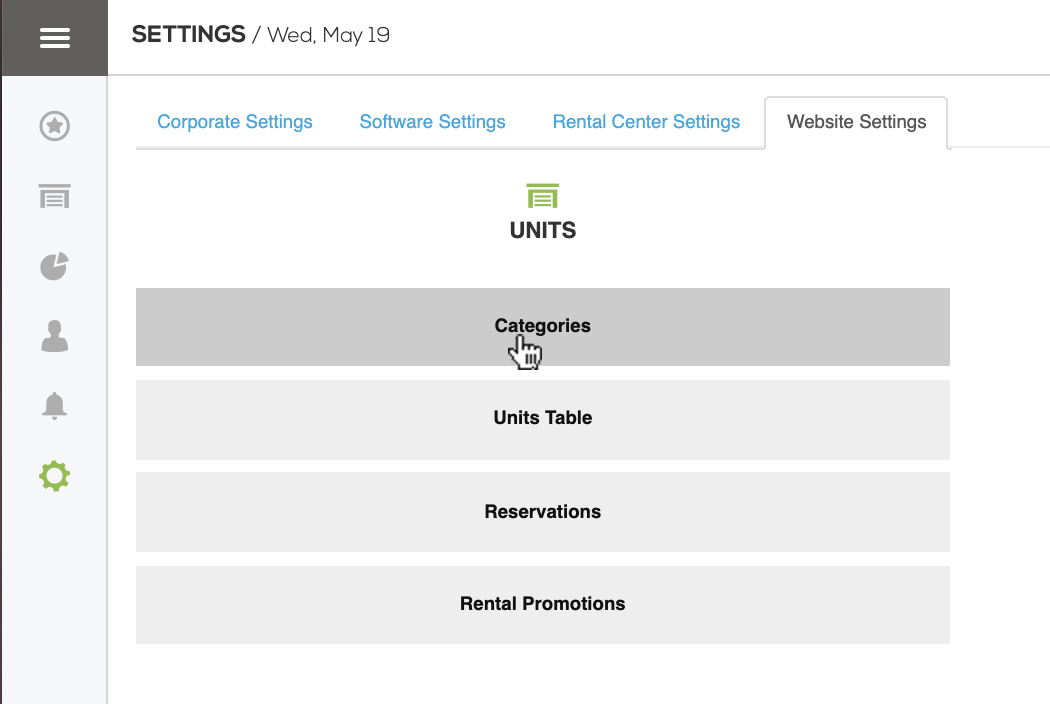
Task: Open the Reservations section
Action: pos(542,511)
